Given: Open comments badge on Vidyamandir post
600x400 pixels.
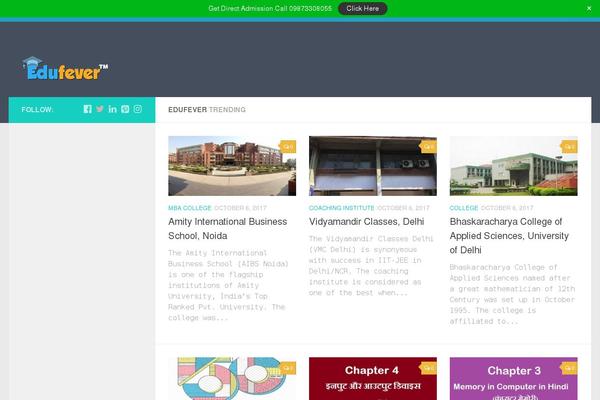Looking at the screenshot, I should 428,147.
